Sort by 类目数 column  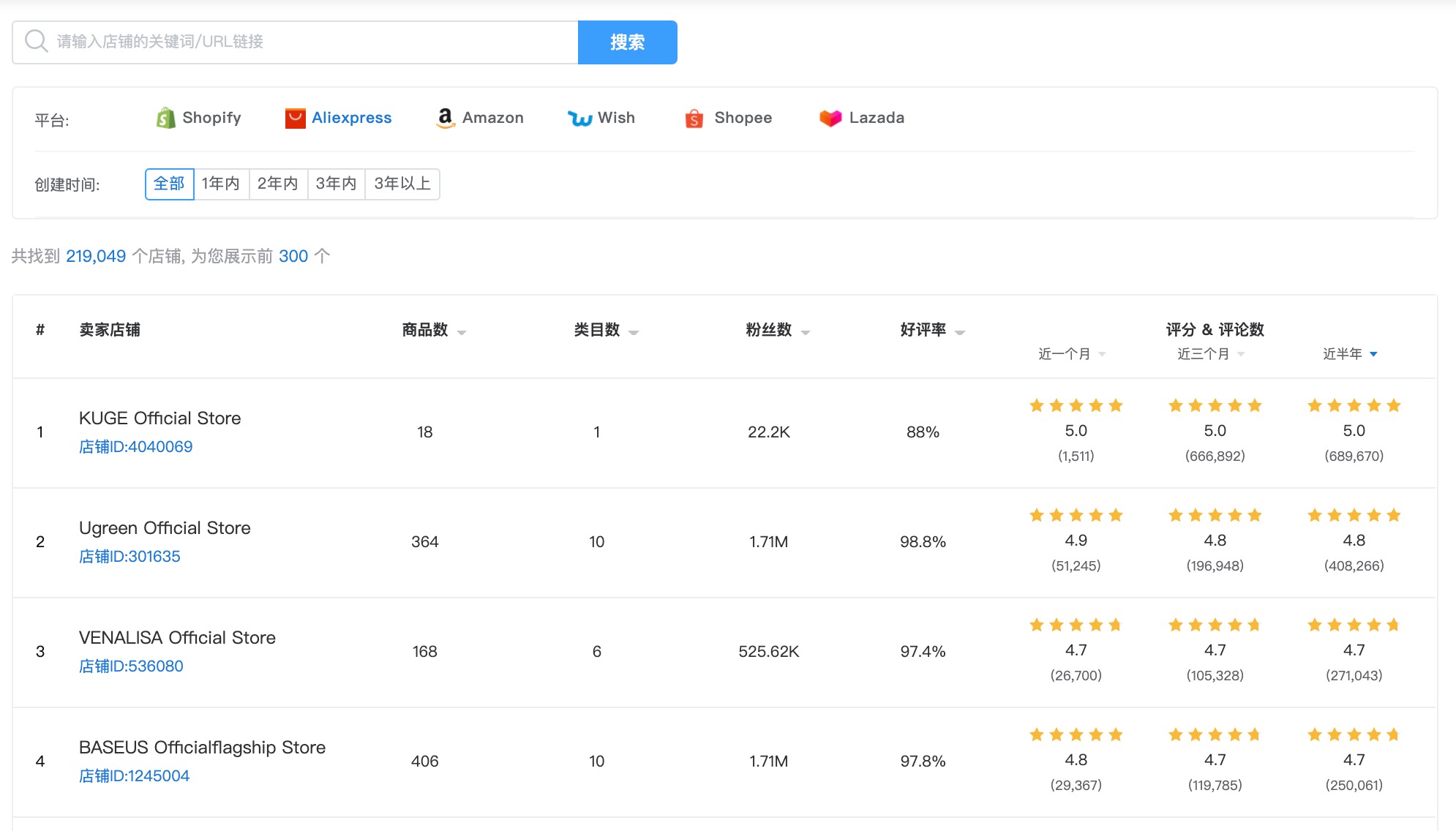(x=607, y=330)
